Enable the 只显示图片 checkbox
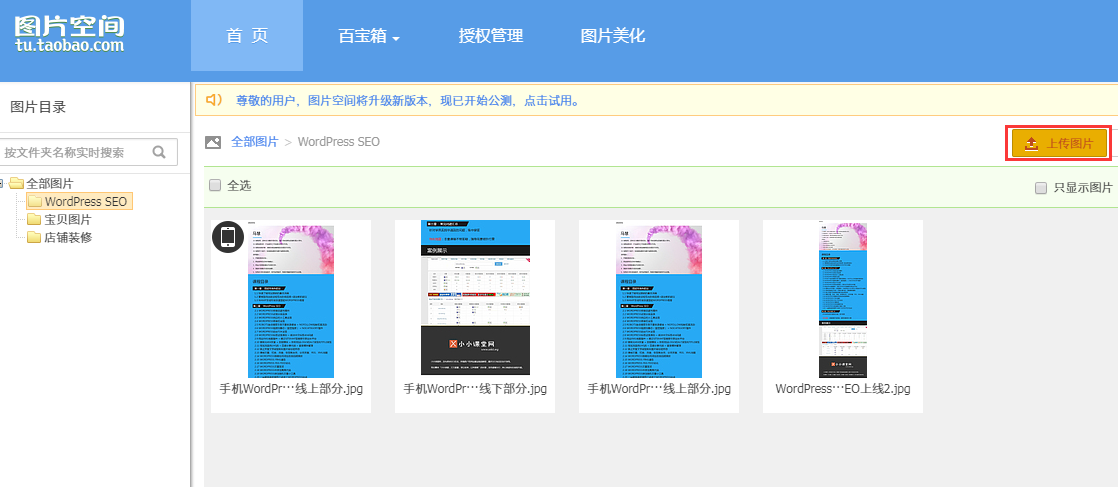 click(1041, 188)
